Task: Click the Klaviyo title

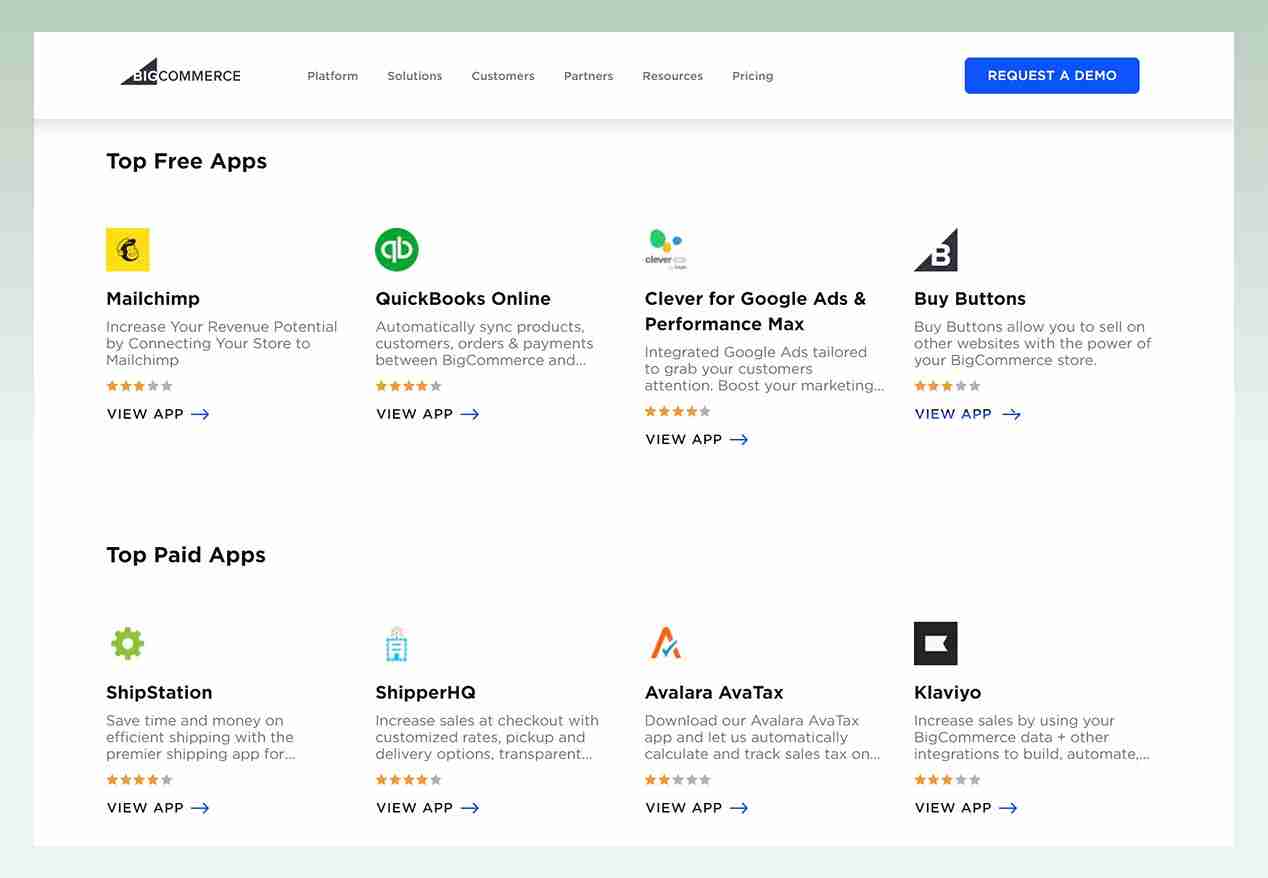Action: coord(948,692)
